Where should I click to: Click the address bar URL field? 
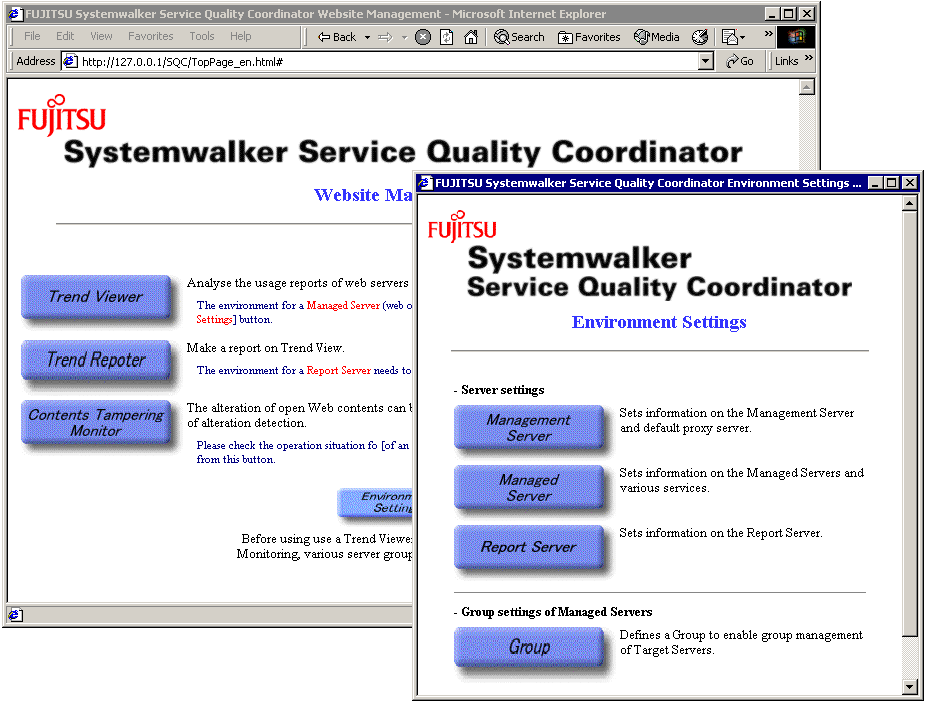click(386, 61)
